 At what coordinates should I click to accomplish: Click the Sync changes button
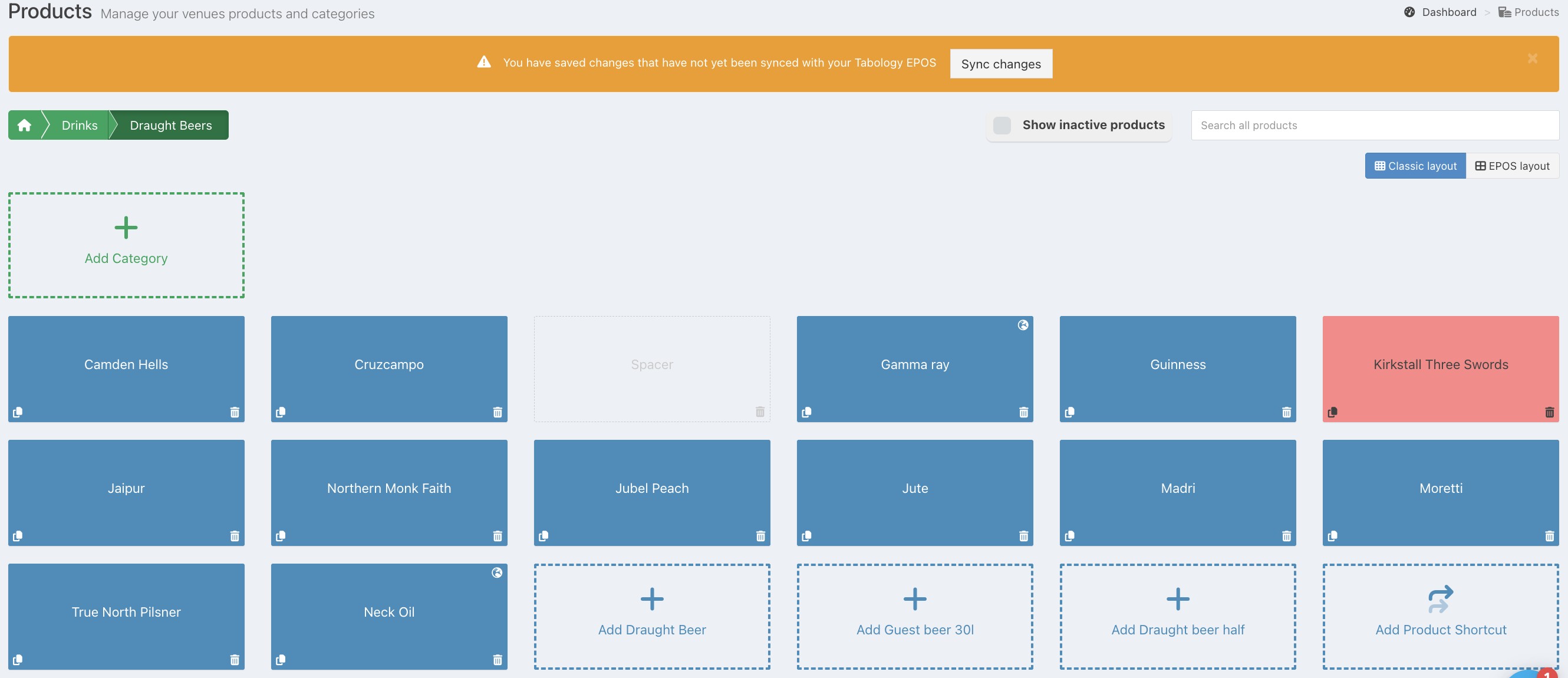point(1002,64)
